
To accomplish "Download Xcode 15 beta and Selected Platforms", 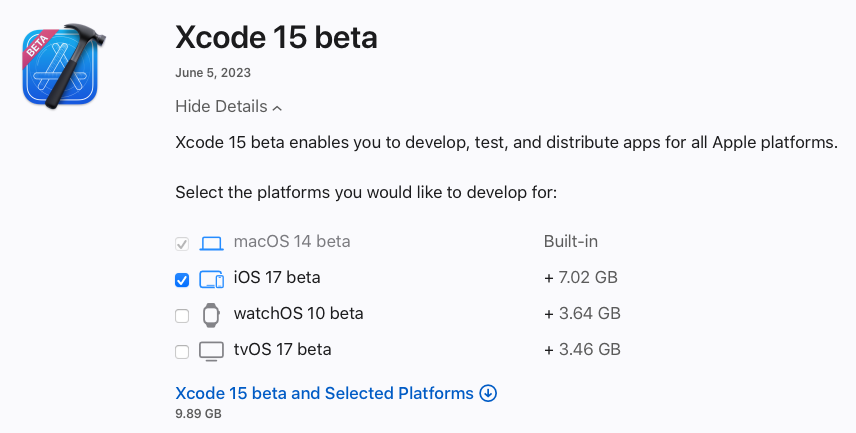I will click(x=324, y=393).
